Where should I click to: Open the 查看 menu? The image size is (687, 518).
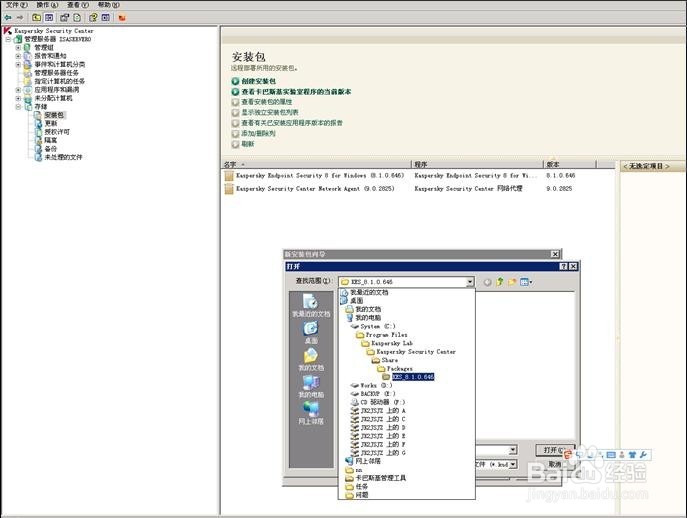(78, 5)
